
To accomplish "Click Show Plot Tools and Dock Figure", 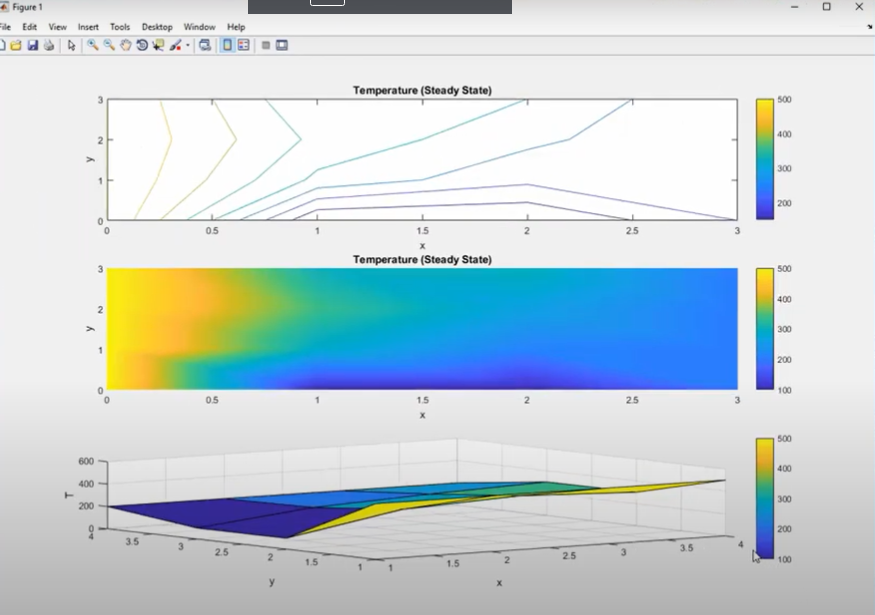I will point(281,44).
